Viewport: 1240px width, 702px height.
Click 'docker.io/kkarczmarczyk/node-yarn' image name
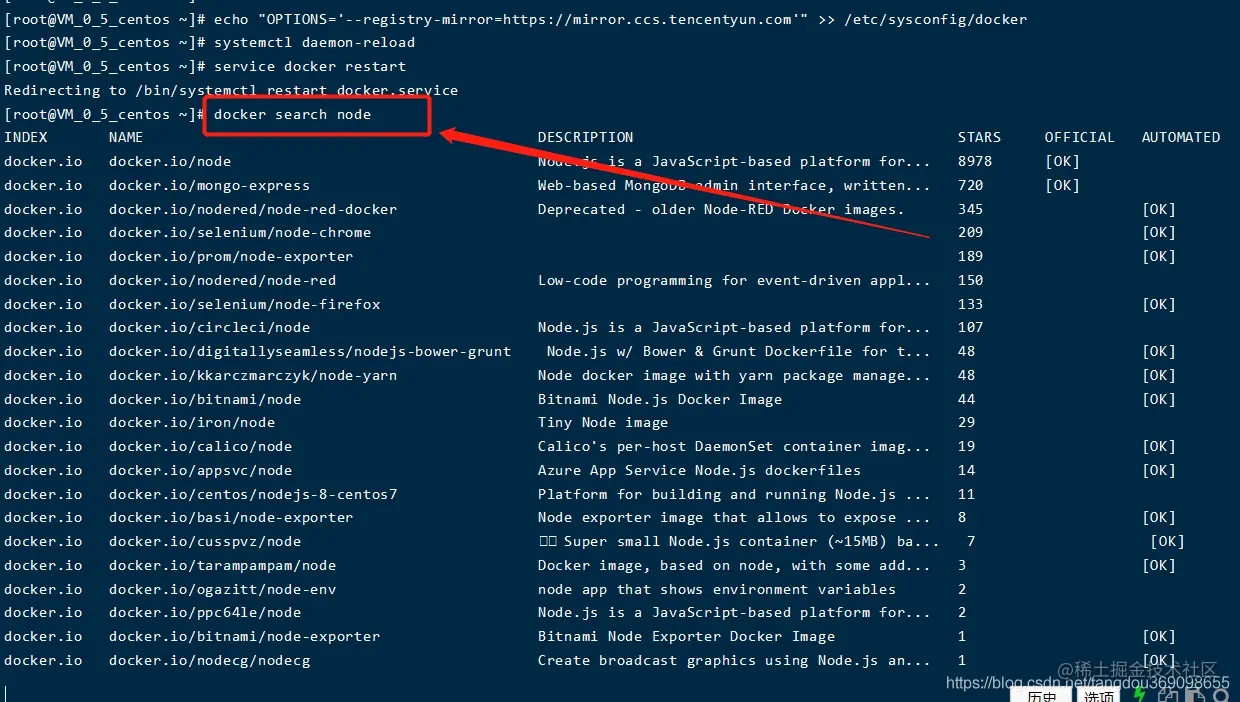[253, 375]
